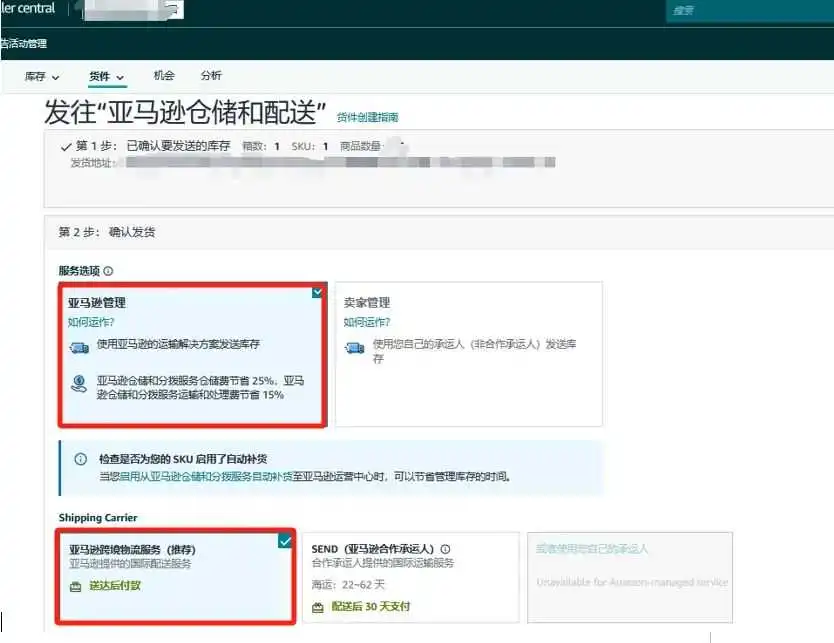
Task: Switch to the 分析 tab
Action: tap(211, 76)
